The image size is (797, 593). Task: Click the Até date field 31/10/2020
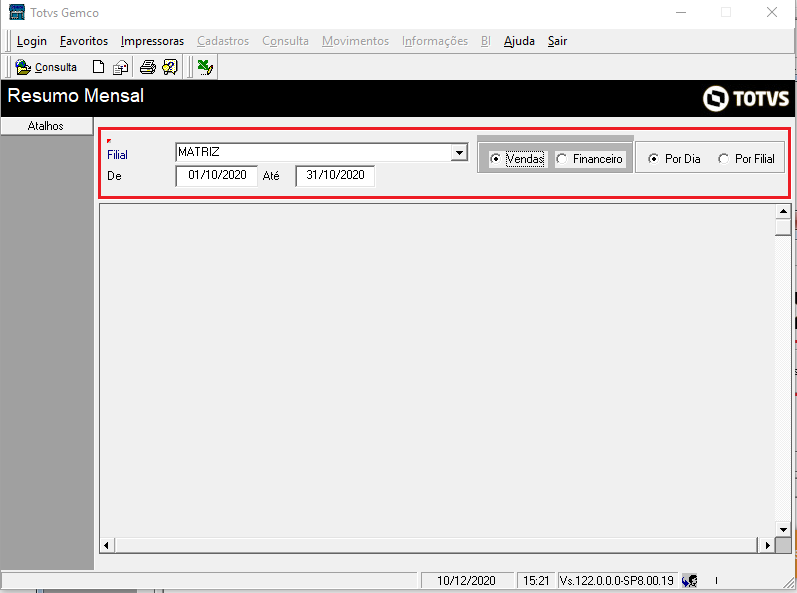coord(335,175)
